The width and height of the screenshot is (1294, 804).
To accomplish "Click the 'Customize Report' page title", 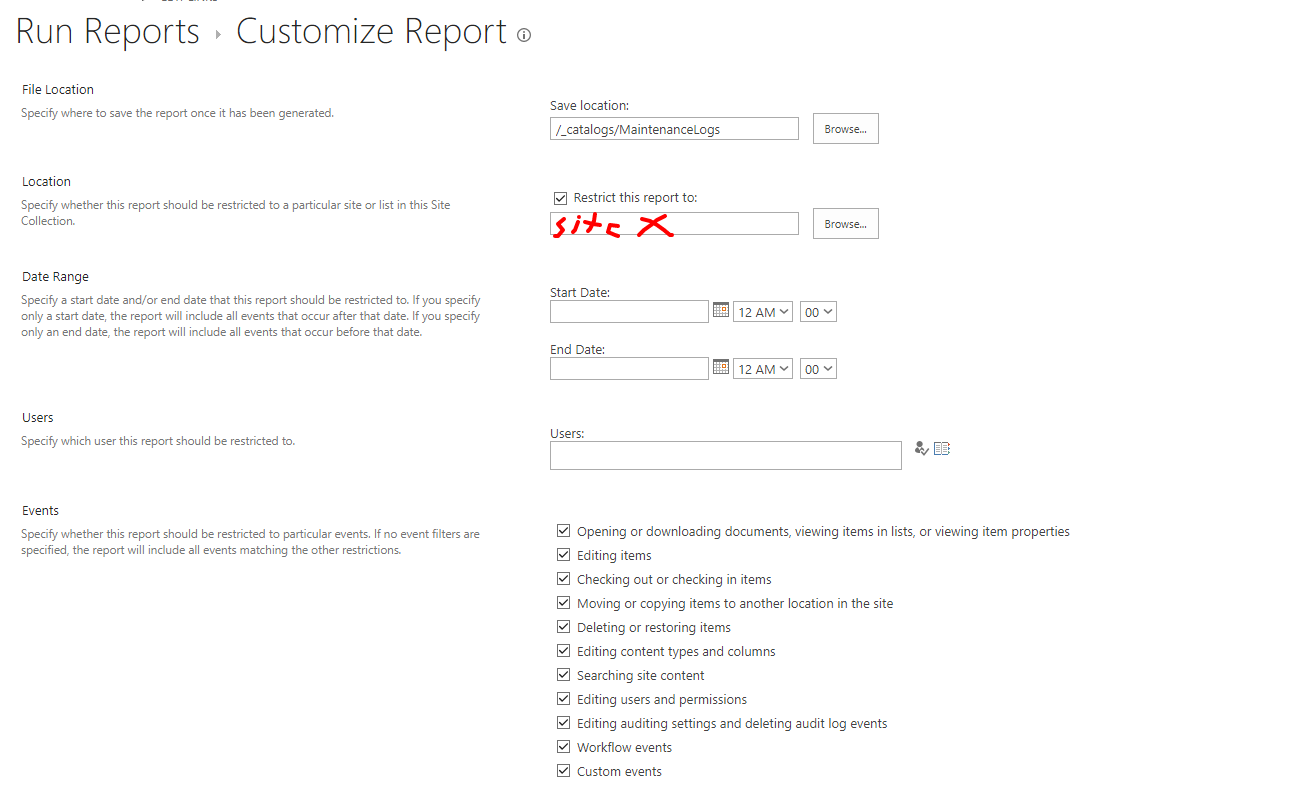I will [372, 32].
